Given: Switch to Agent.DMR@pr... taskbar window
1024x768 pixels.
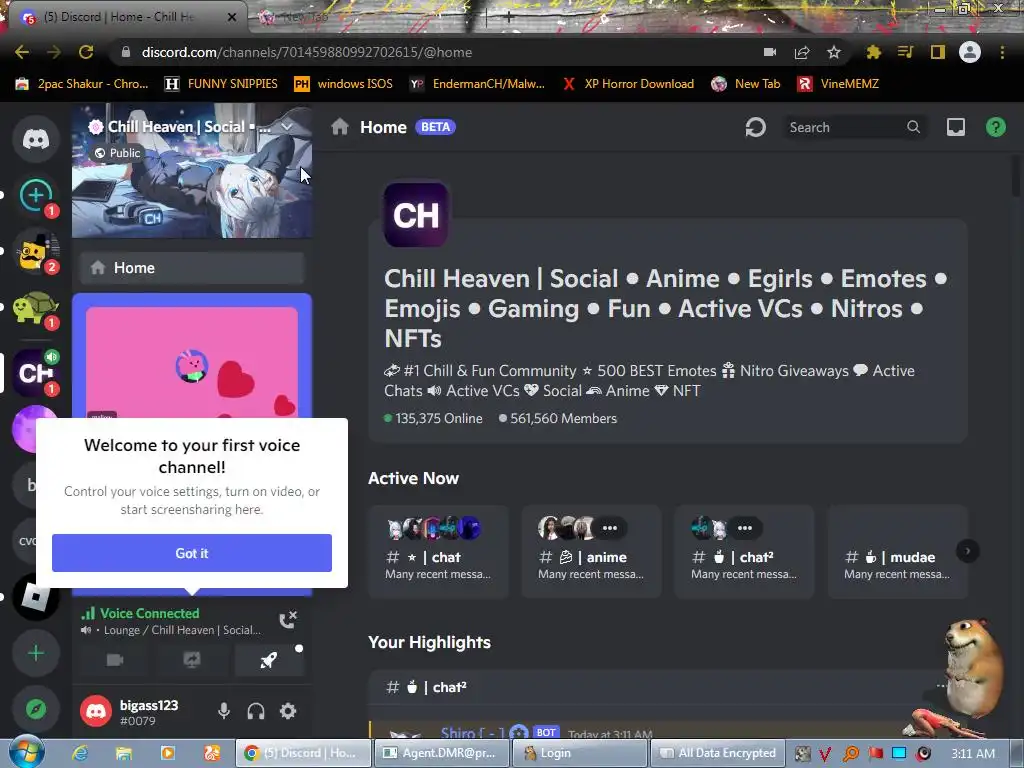Looking at the screenshot, I should pos(441,753).
